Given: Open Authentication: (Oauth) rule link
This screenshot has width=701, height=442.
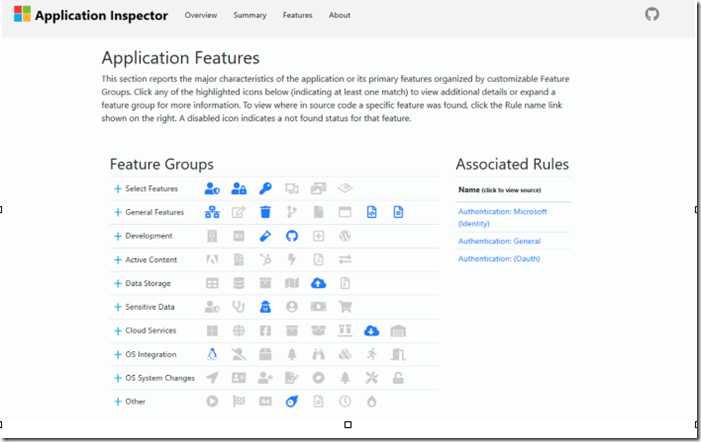Looking at the screenshot, I should [499, 259].
